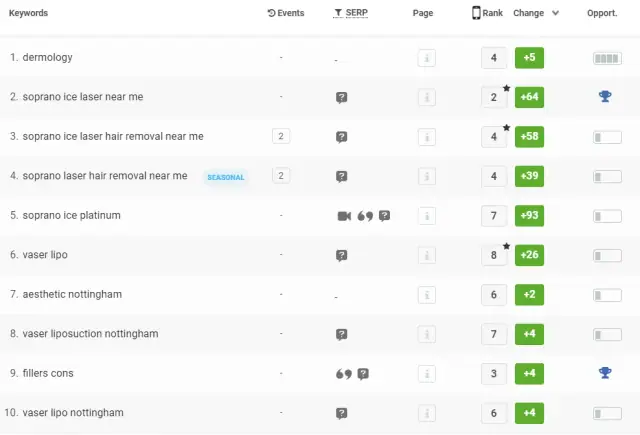This screenshot has height=435, width=640.
Task: Sort by the Keywords column header
Action: point(28,13)
